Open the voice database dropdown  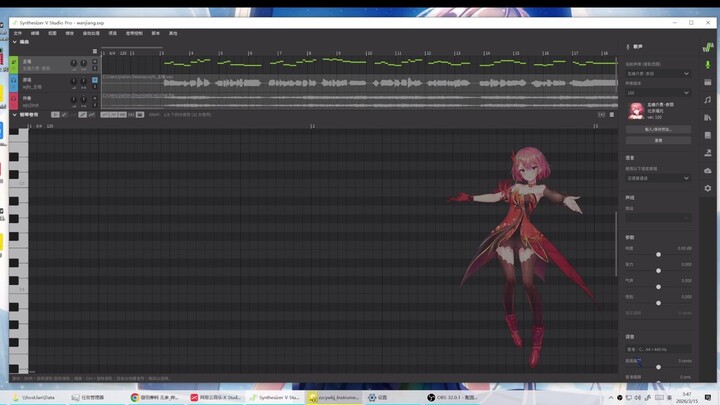(658, 73)
